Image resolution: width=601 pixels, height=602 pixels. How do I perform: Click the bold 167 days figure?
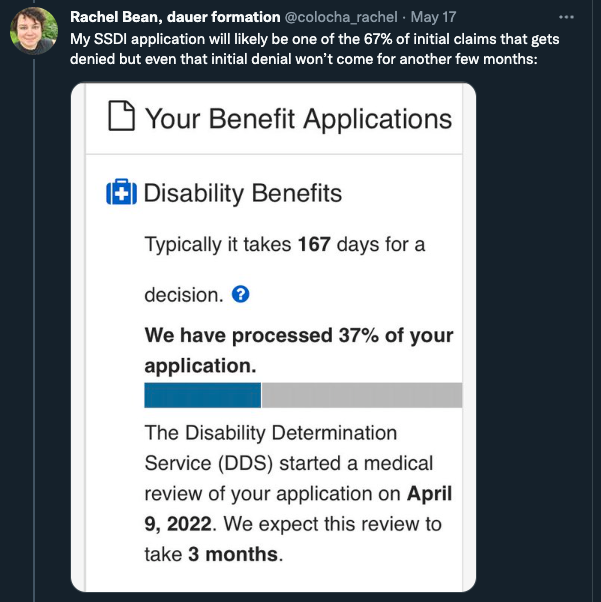pos(314,245)
